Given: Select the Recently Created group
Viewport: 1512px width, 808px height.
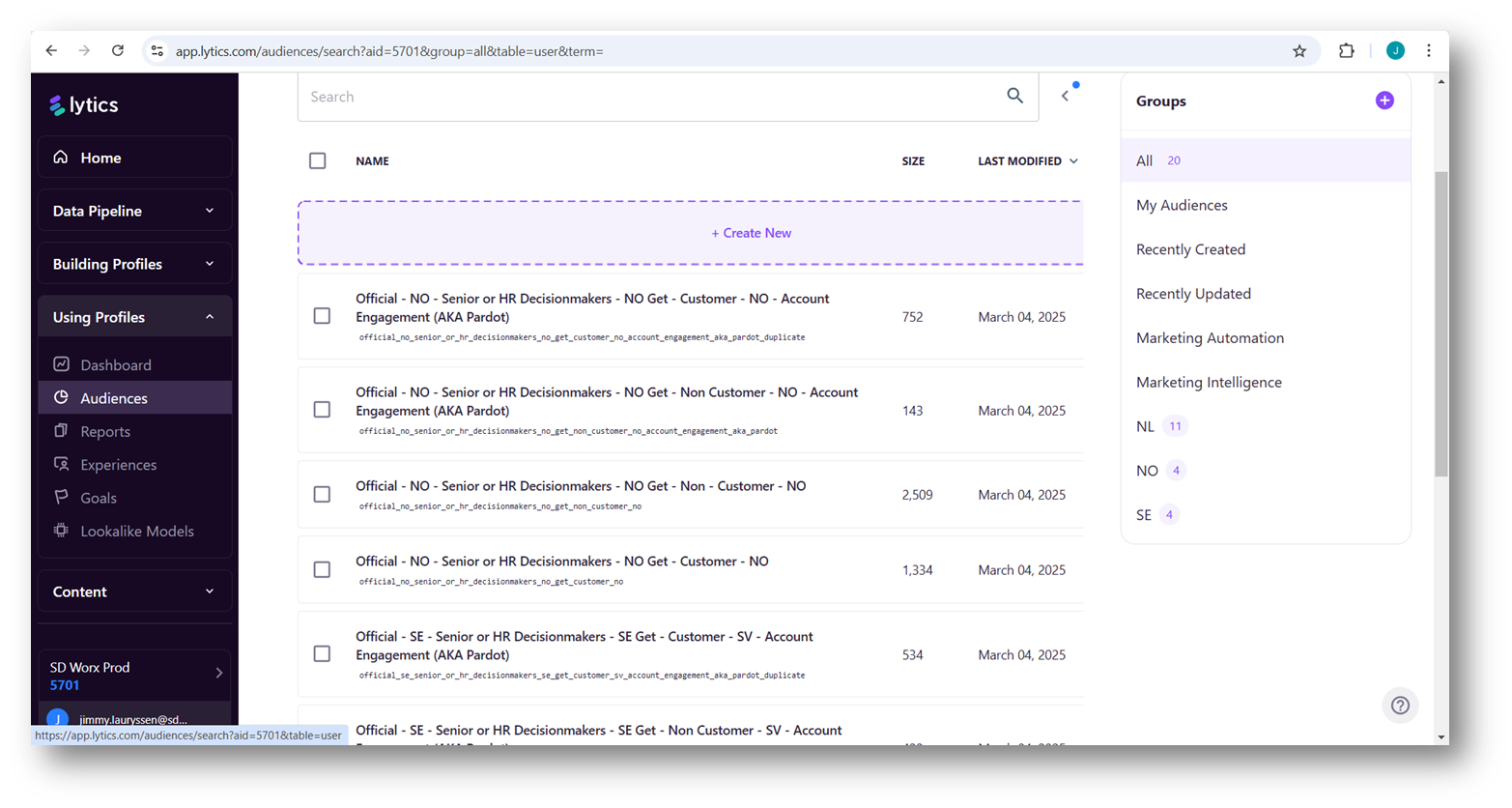Looking at the screenshot, I should (1190, 249).
